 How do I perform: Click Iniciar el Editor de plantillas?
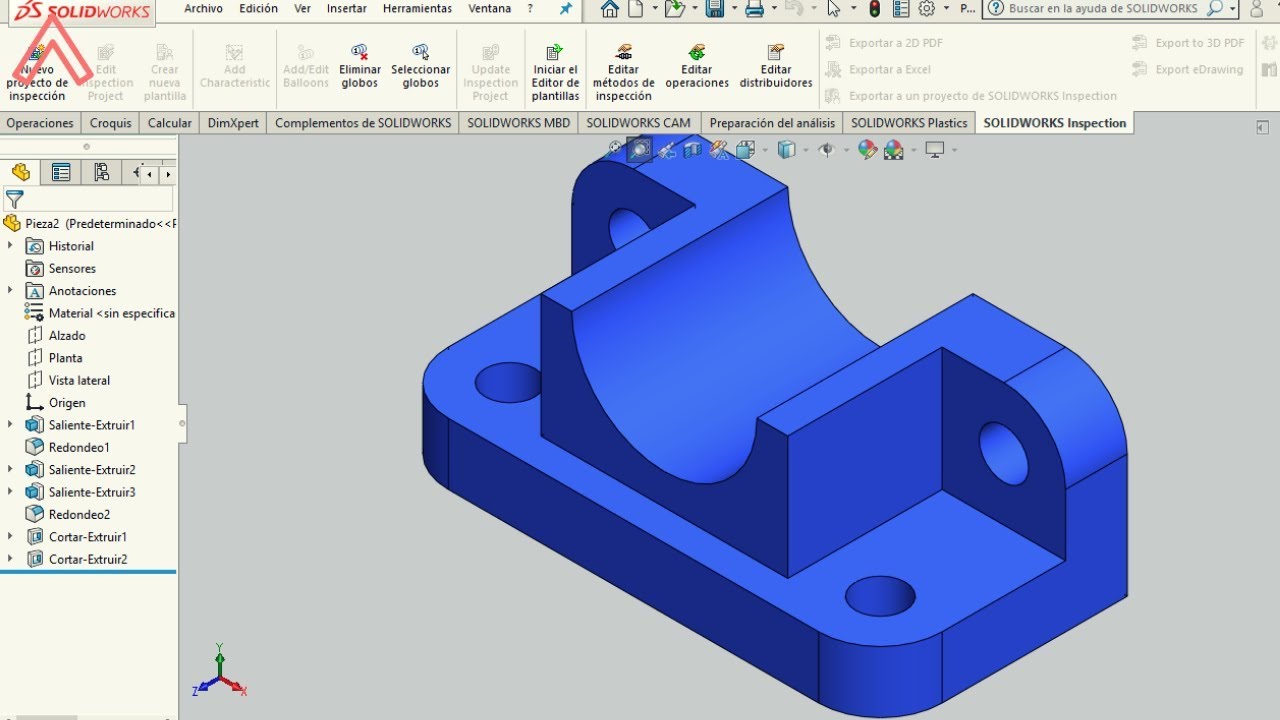555,72
